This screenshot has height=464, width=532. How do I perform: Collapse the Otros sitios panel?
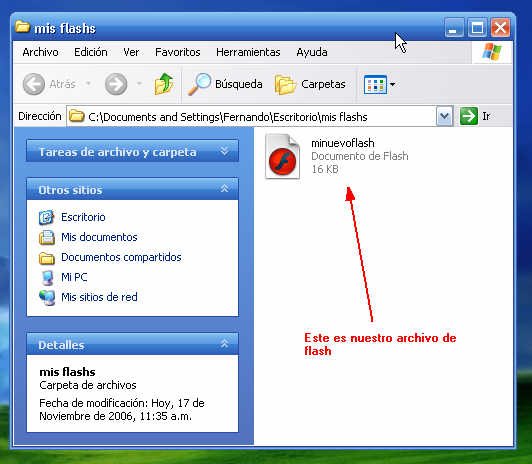click(x=224, y=189)
